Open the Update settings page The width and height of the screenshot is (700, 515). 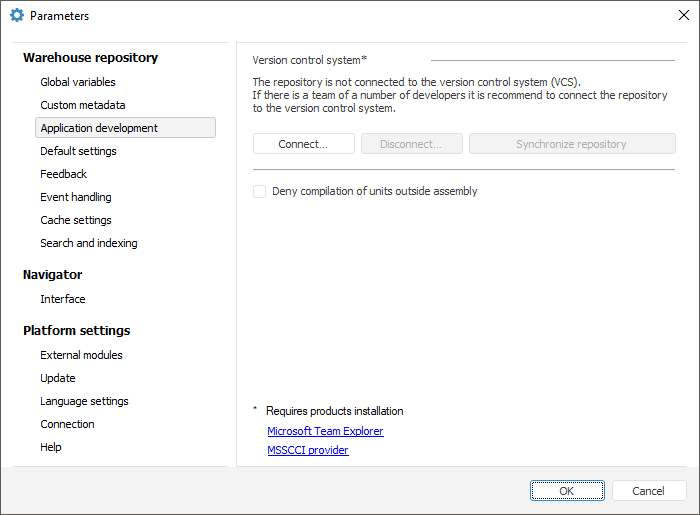58,378
